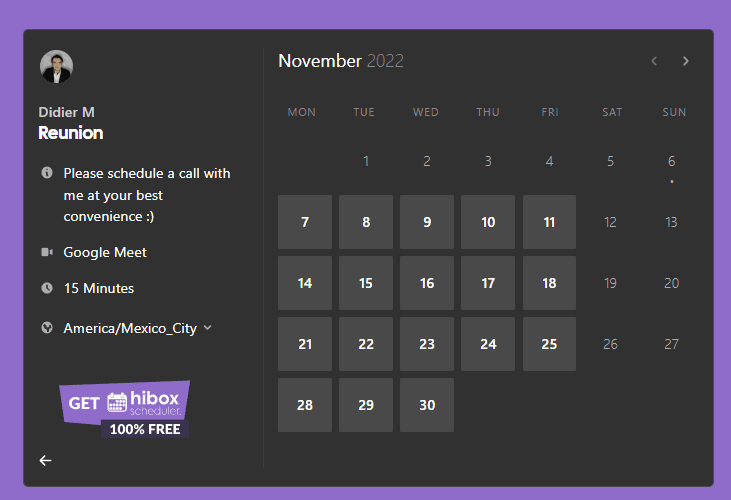Click the clock duration icon

coord(46,288)
